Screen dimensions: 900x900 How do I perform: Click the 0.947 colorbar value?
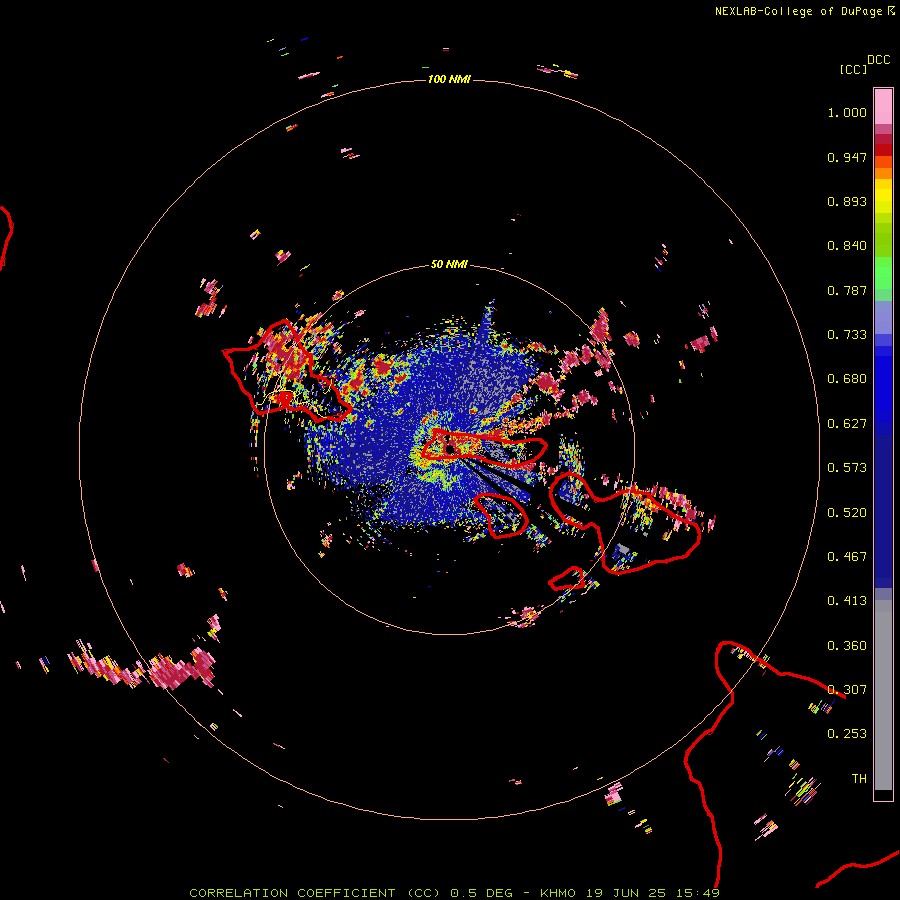point(847,157)
